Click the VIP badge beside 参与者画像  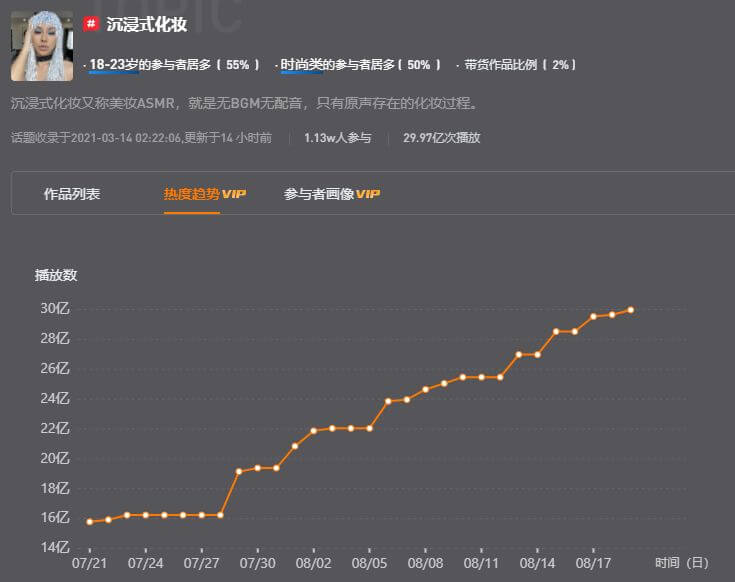click(369, 194)
